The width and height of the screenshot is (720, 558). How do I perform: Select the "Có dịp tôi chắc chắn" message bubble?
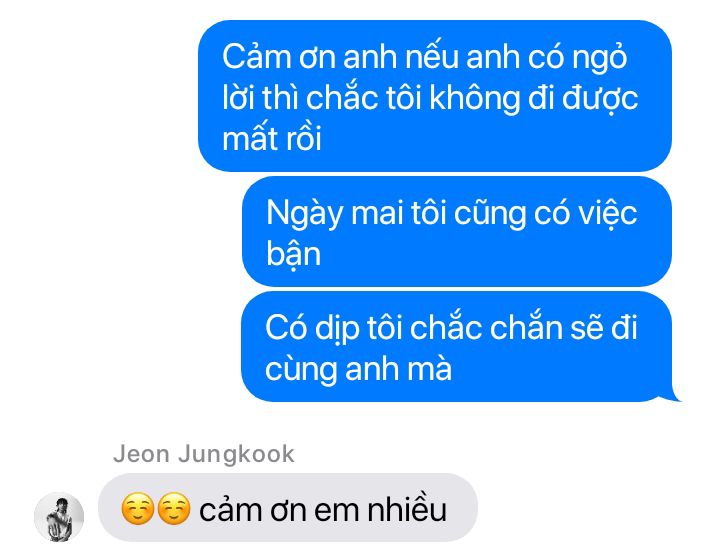pyautogui.click(x=457, y=346)
